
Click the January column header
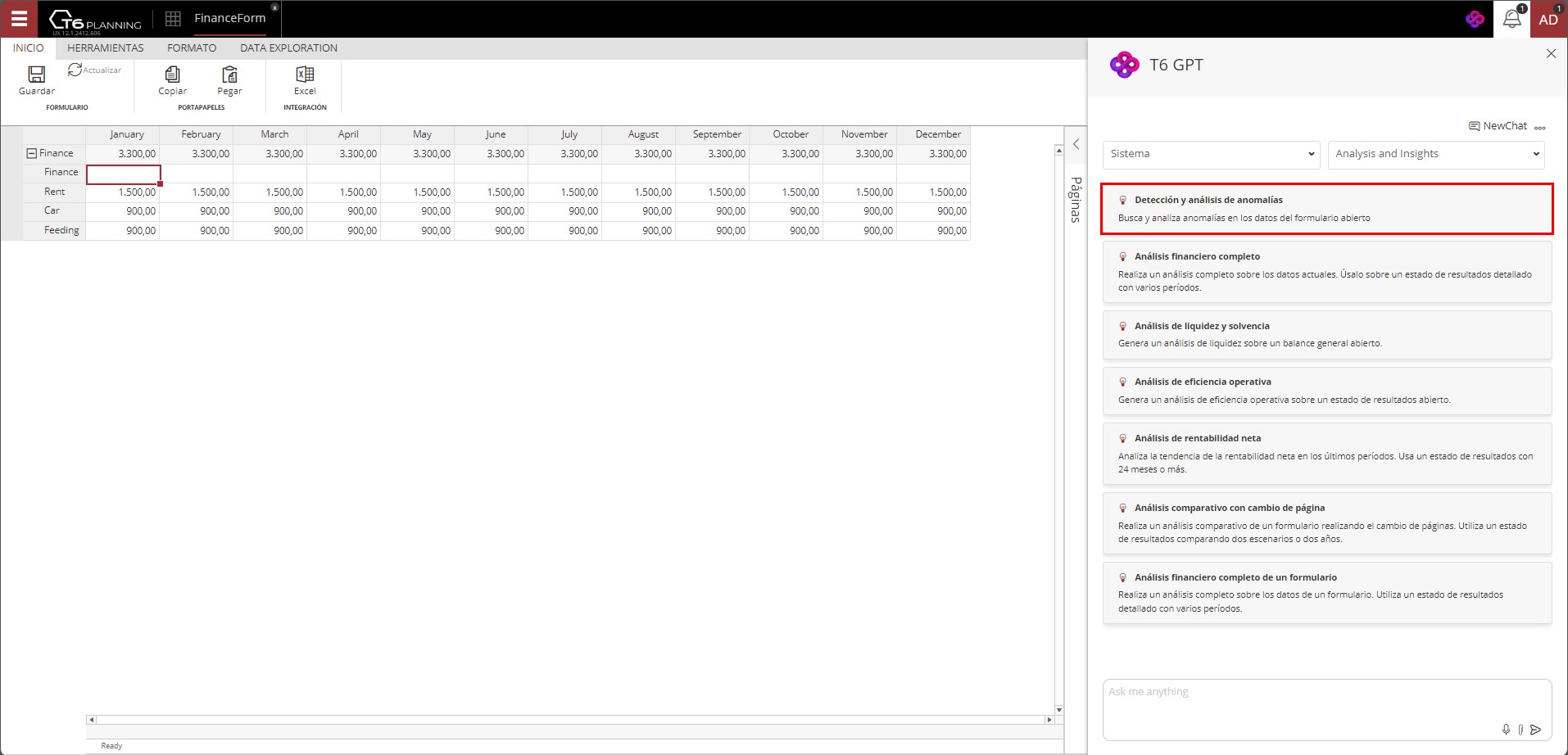point(123,134)
